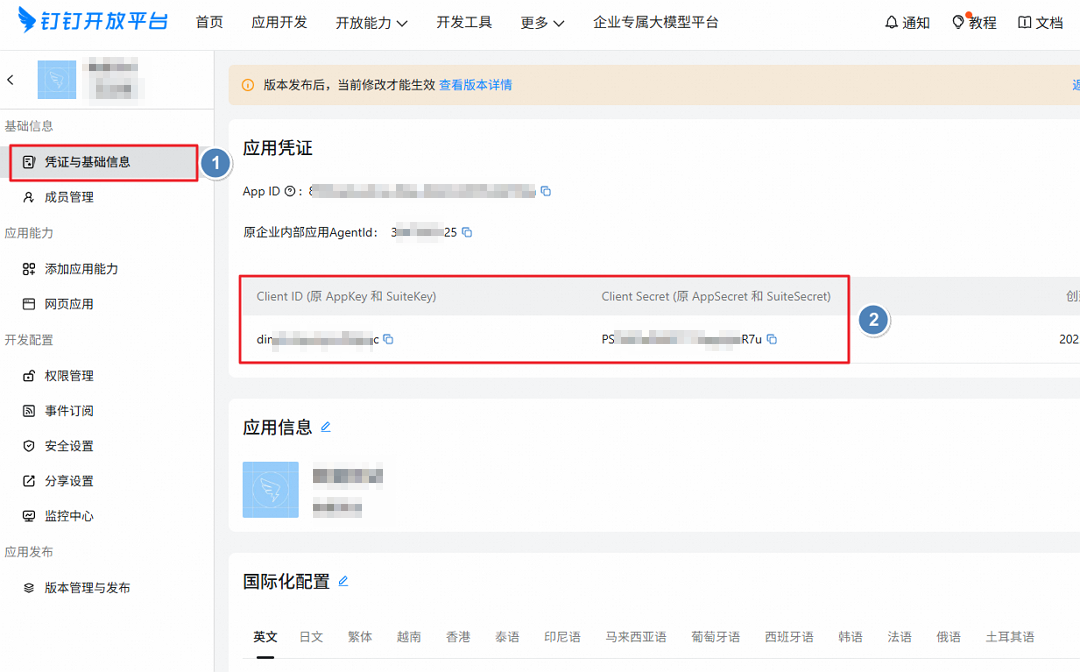Screen dimensions: 1080x672
Task: Click the app avatar in the sidebar header
Action: [x=57, y=80]
